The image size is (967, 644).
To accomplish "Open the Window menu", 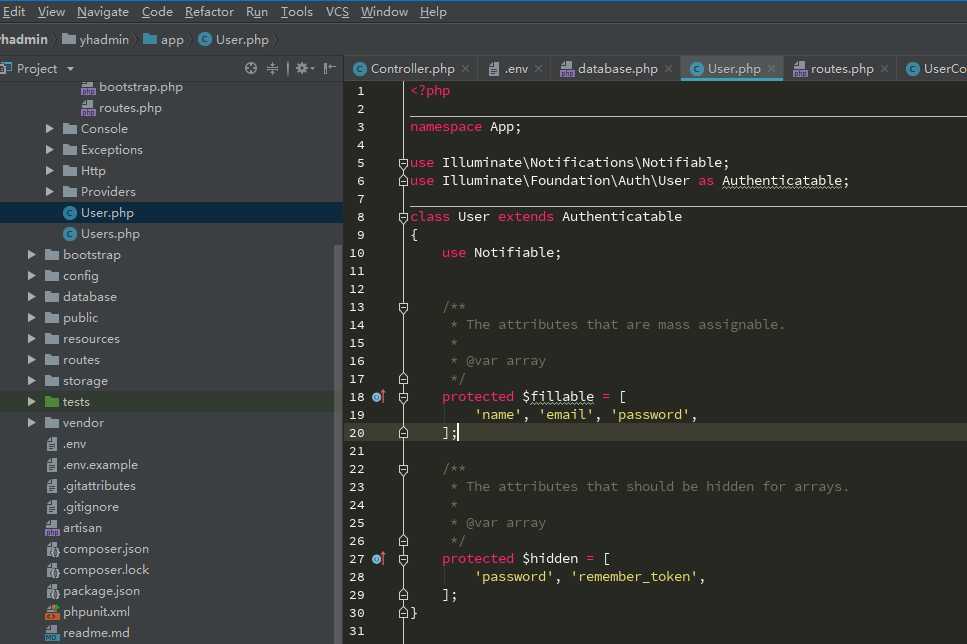I will pyautogui.click(x=384, y=12).
